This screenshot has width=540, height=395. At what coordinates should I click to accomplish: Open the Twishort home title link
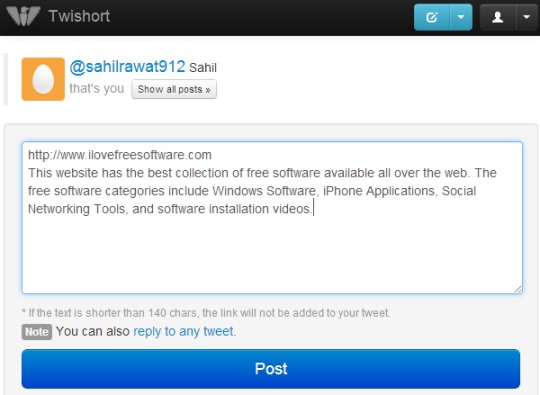(79, 16)
